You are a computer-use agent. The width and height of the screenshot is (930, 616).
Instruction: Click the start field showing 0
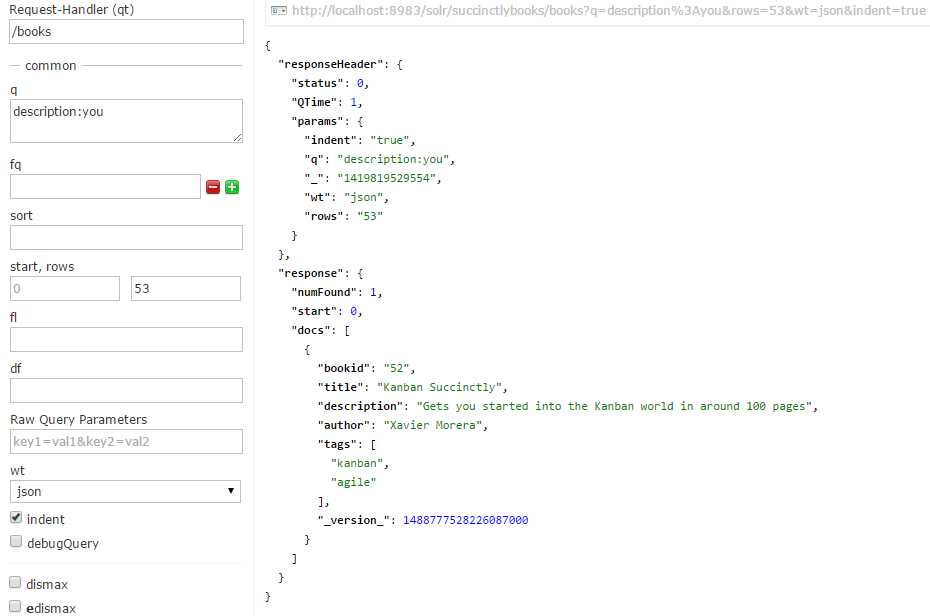click(64, 288)
